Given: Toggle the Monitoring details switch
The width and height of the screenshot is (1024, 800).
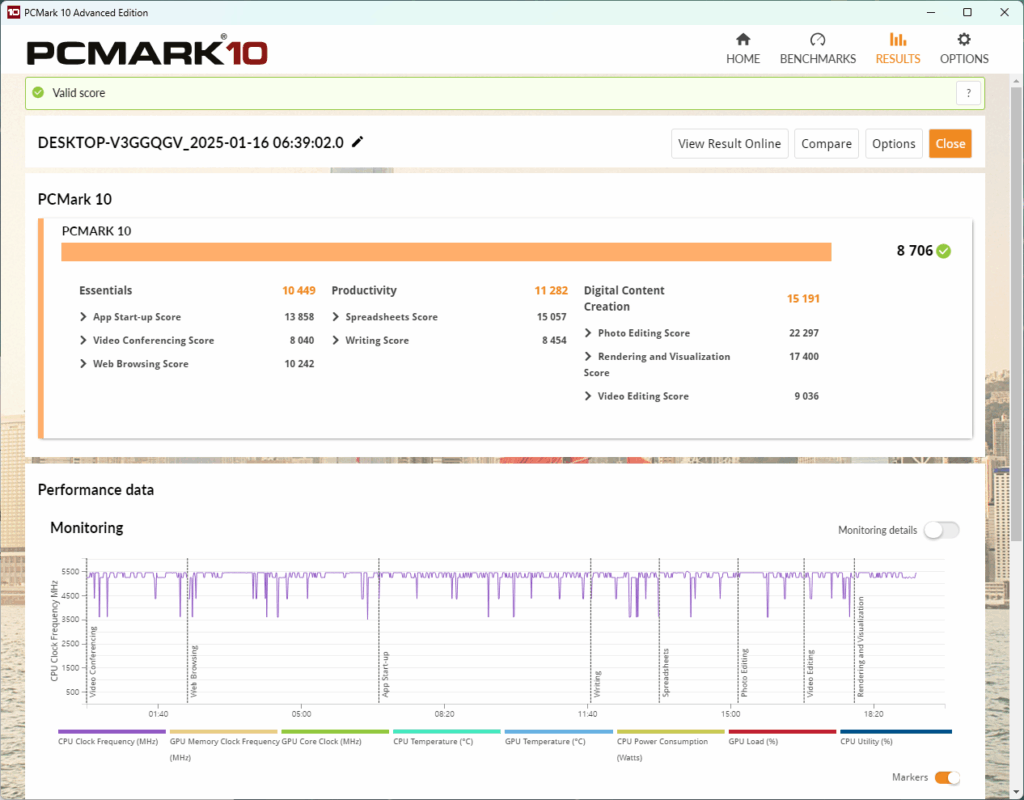Looking at the screenshot, I should 941,530.
